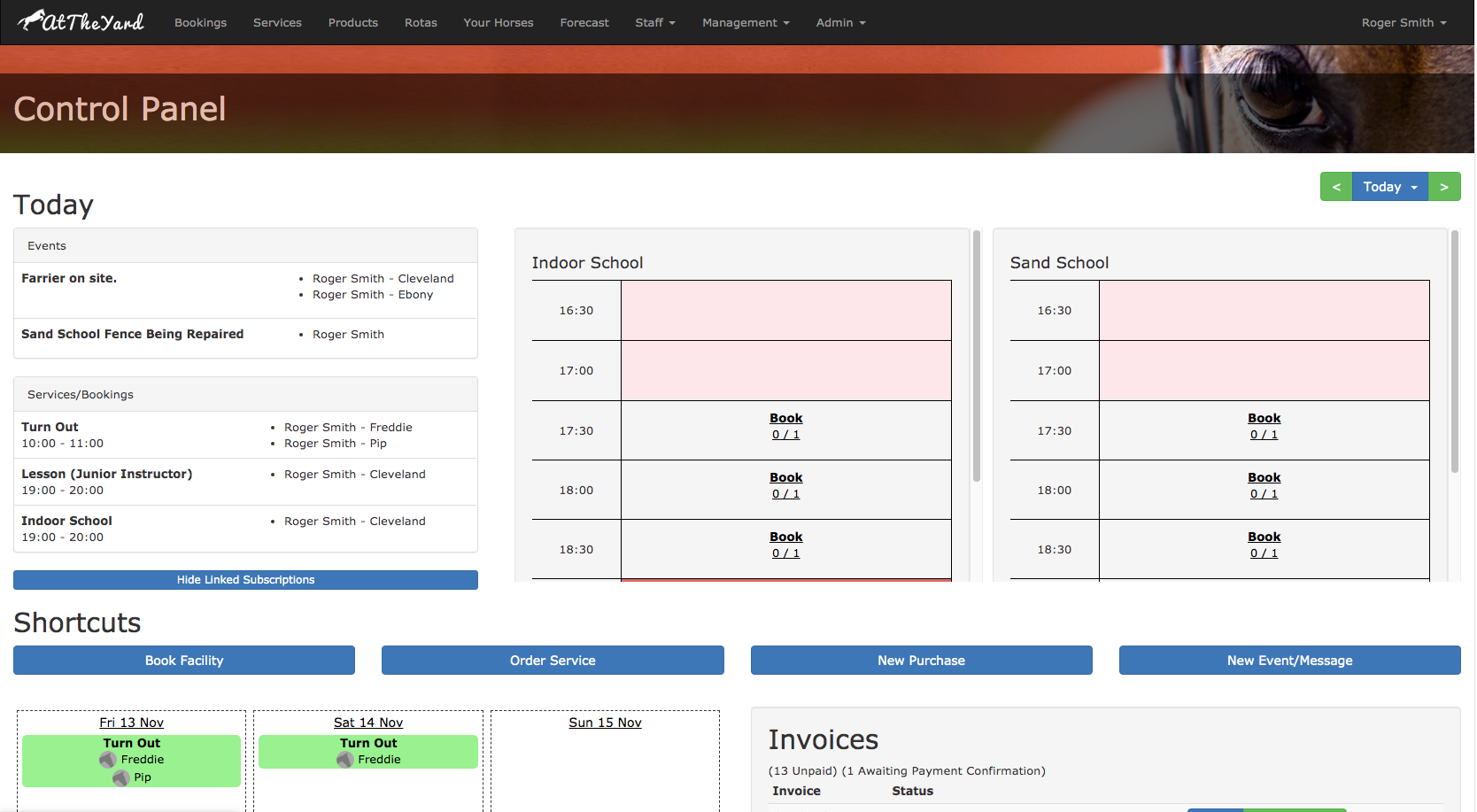The height and width of the screenshot is (812, 1477).
Task: Click the horse icon beside Freddie on Friday
Action: (x=107, y=759)
